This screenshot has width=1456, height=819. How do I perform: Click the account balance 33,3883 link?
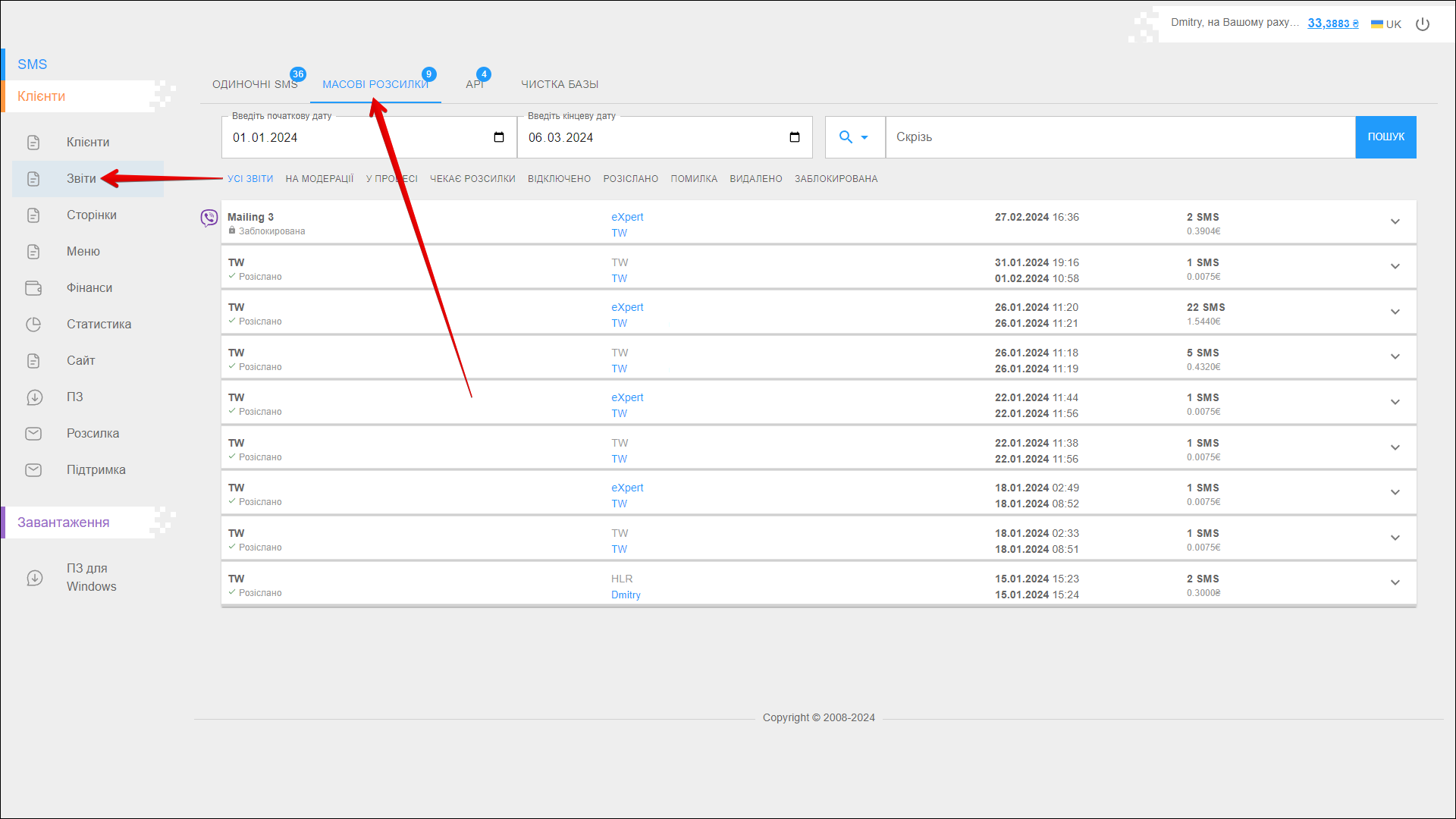(x=1332, y=24)
